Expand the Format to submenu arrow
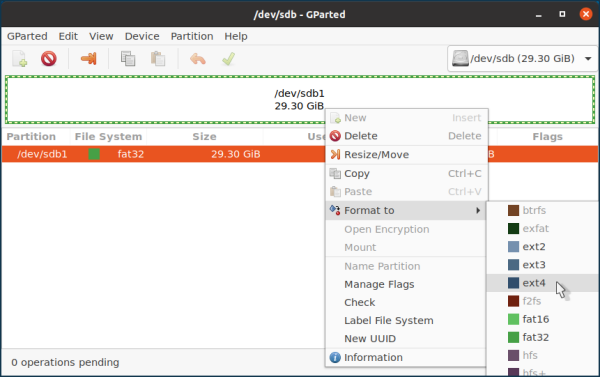 click(x=478, y=211)
